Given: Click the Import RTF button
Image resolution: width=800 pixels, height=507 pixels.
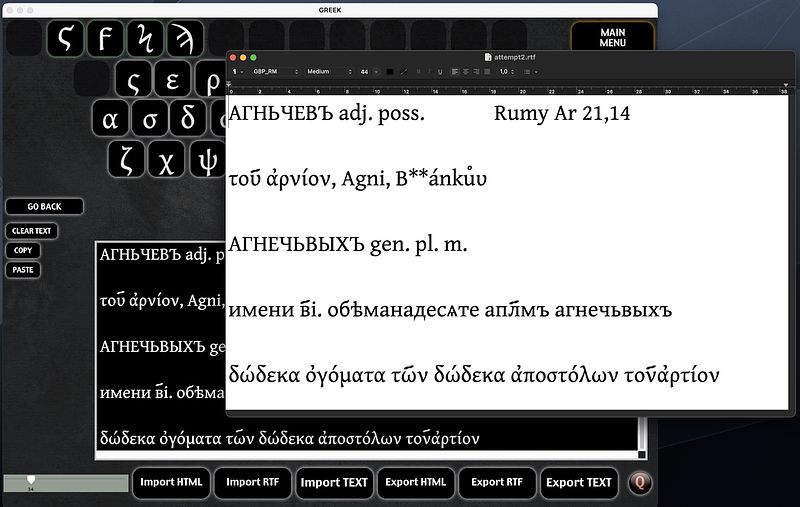Looking at the screenshot, I should [250, 482].
